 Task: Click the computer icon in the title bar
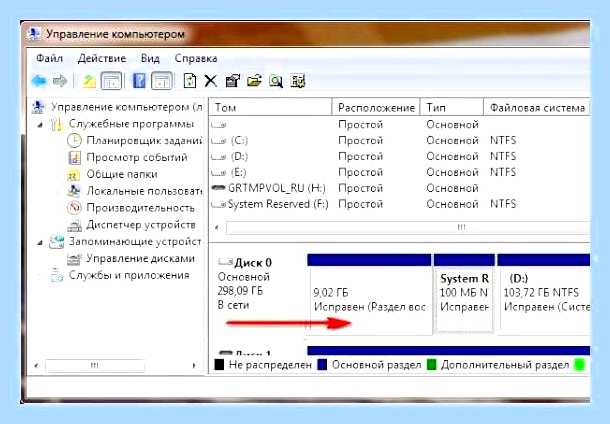34,34
